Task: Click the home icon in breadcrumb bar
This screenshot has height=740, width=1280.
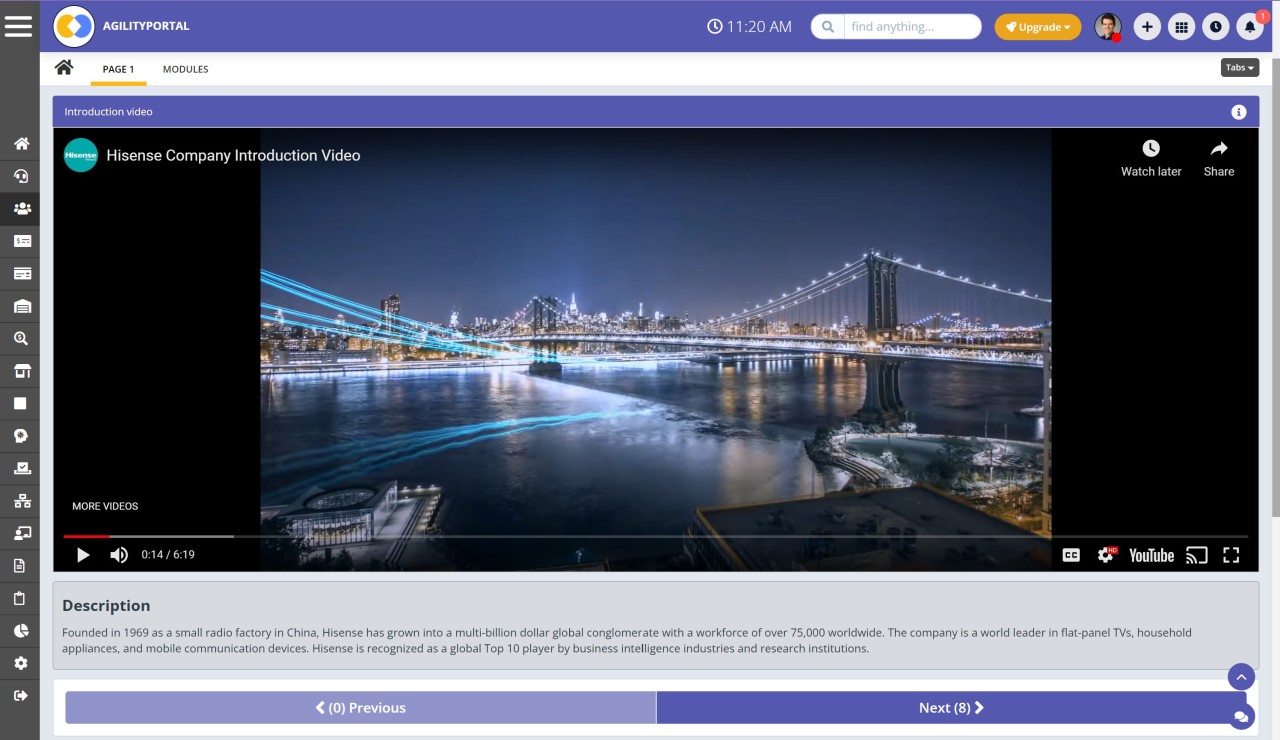Action: (64, 68)
